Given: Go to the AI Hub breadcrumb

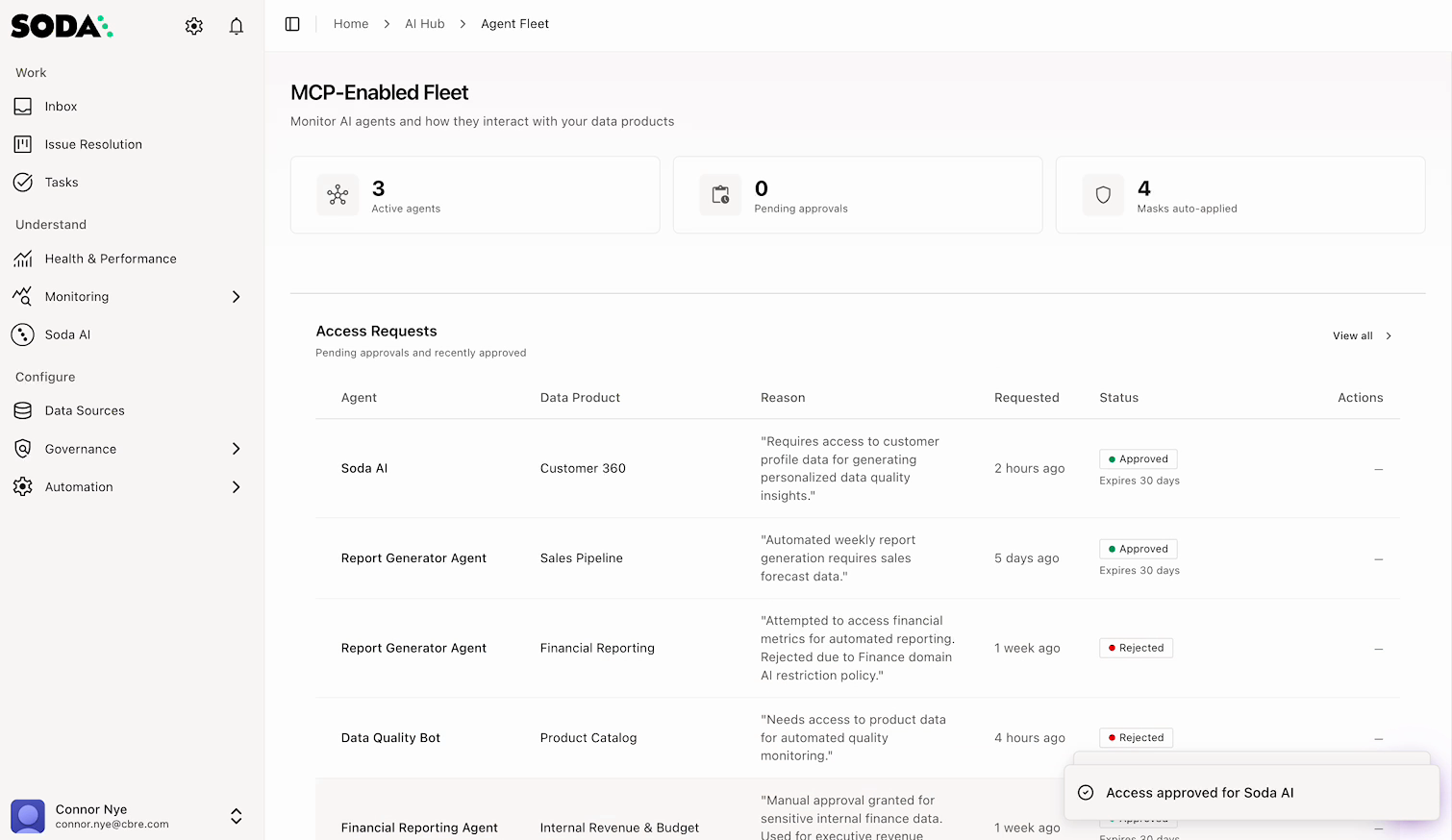Looking at the screenshot, I should pyautogui.click(x=425, y=24).
